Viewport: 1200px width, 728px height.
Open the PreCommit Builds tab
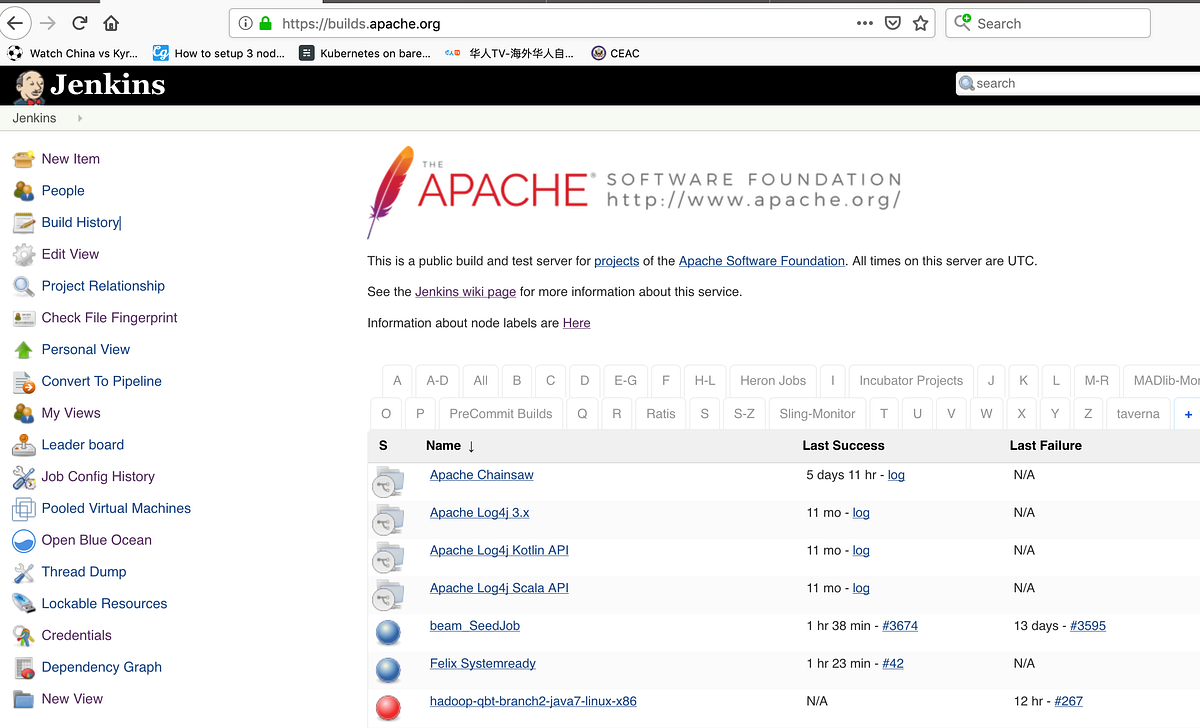tap(500, 413)
